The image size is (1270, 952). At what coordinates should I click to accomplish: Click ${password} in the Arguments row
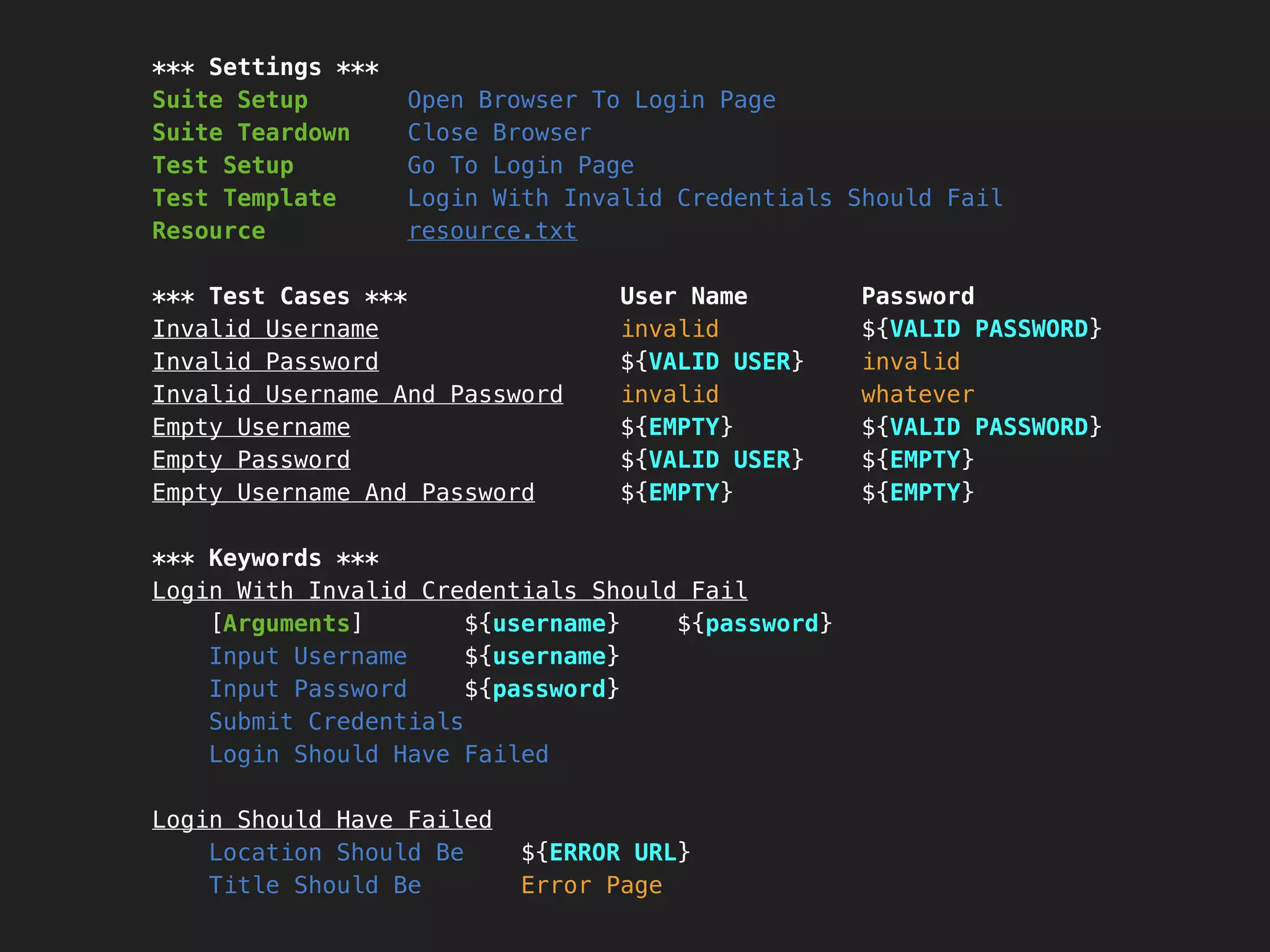coord(755,624)
